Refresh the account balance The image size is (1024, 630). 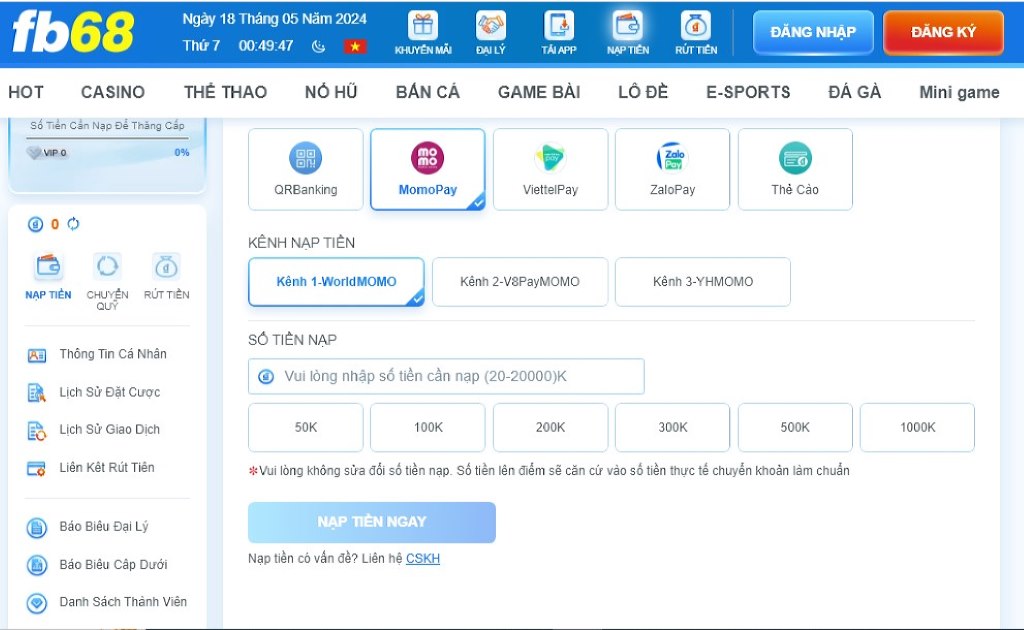tap(73, 224)
